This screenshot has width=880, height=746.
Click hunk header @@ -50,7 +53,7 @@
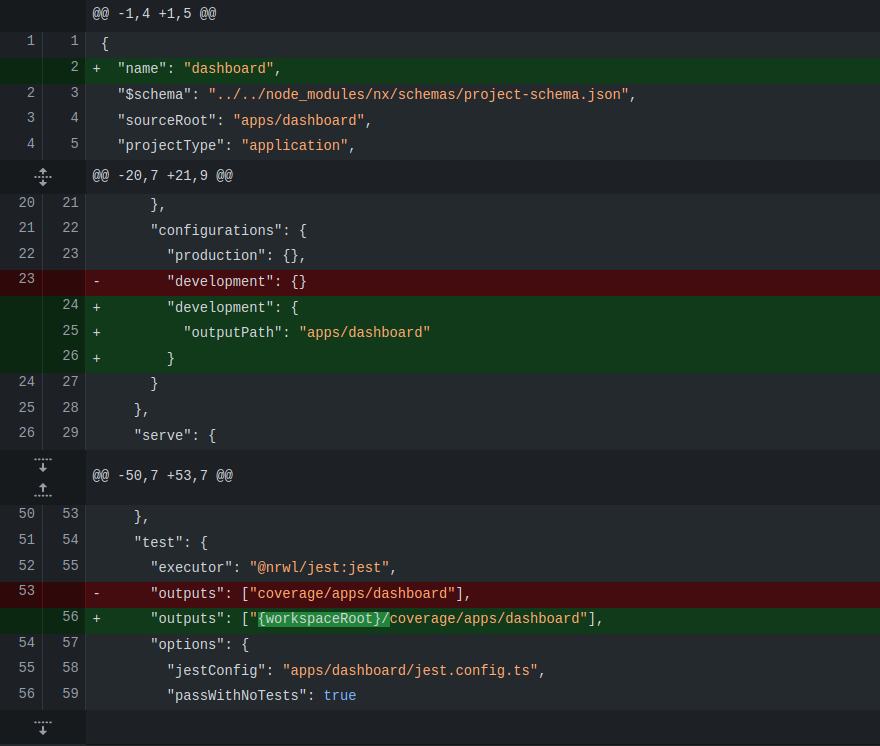coord(163,475)
